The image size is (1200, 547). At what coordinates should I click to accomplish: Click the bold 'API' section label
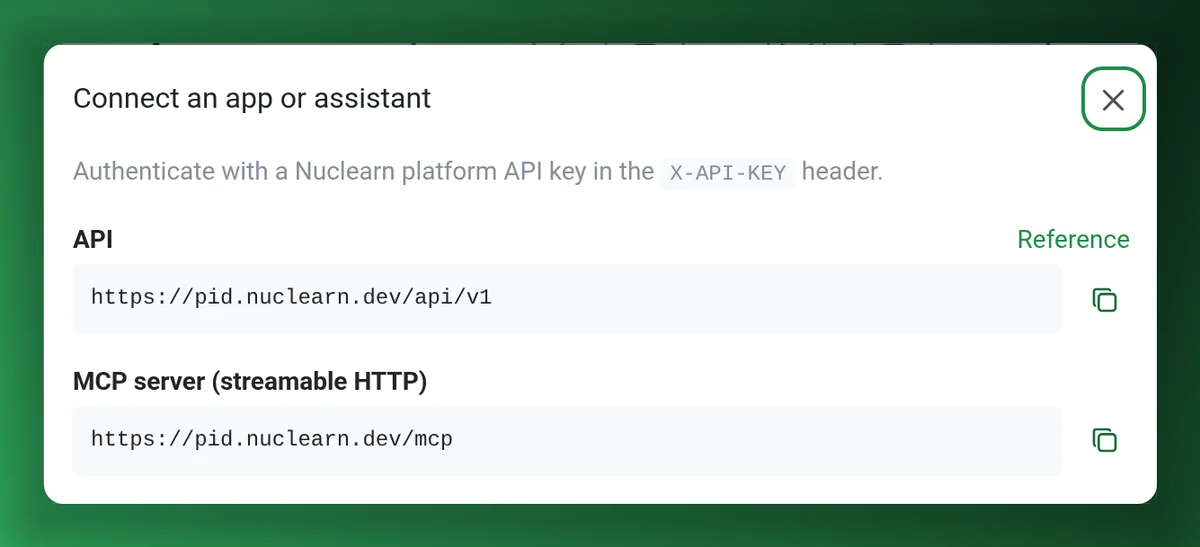coord(93,240)
